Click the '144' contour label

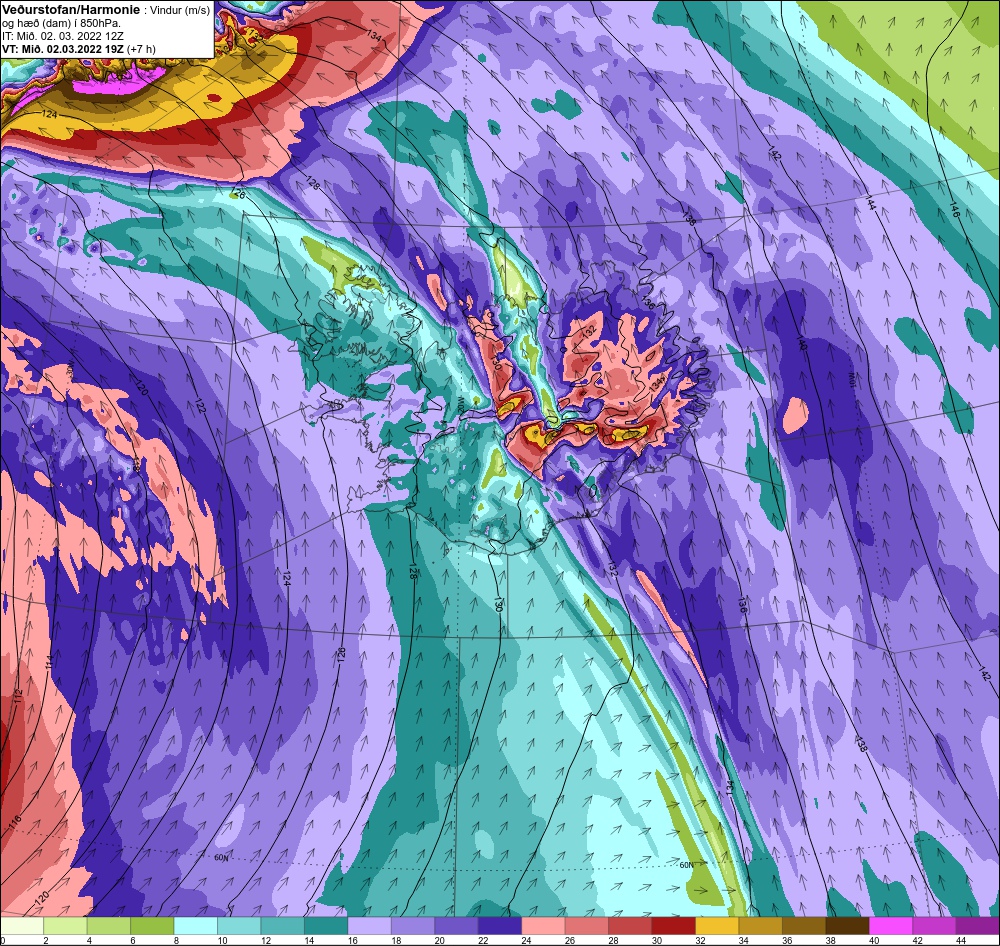[x=871, y=203]
